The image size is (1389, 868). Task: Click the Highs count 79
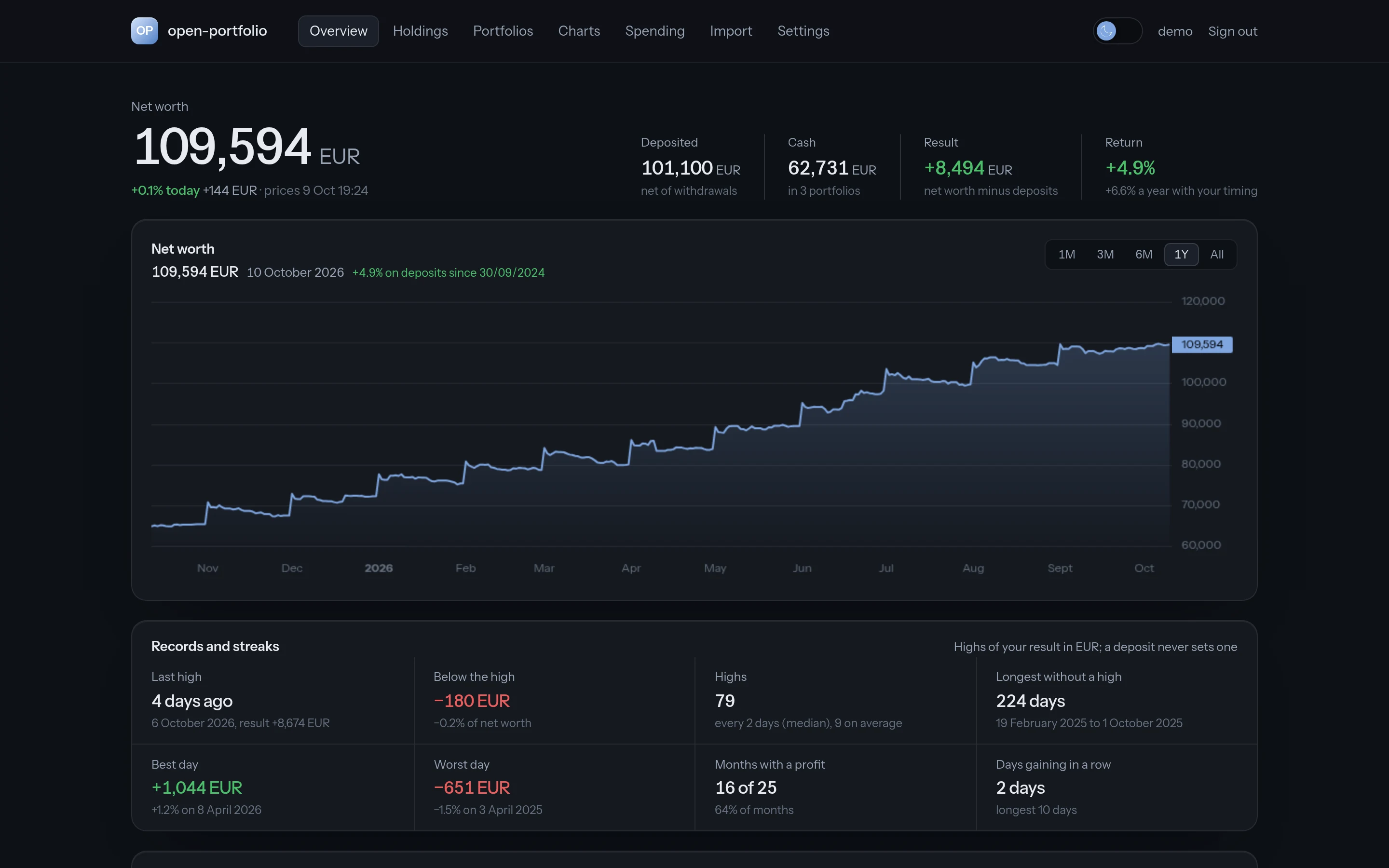click(x=724, y=701)
